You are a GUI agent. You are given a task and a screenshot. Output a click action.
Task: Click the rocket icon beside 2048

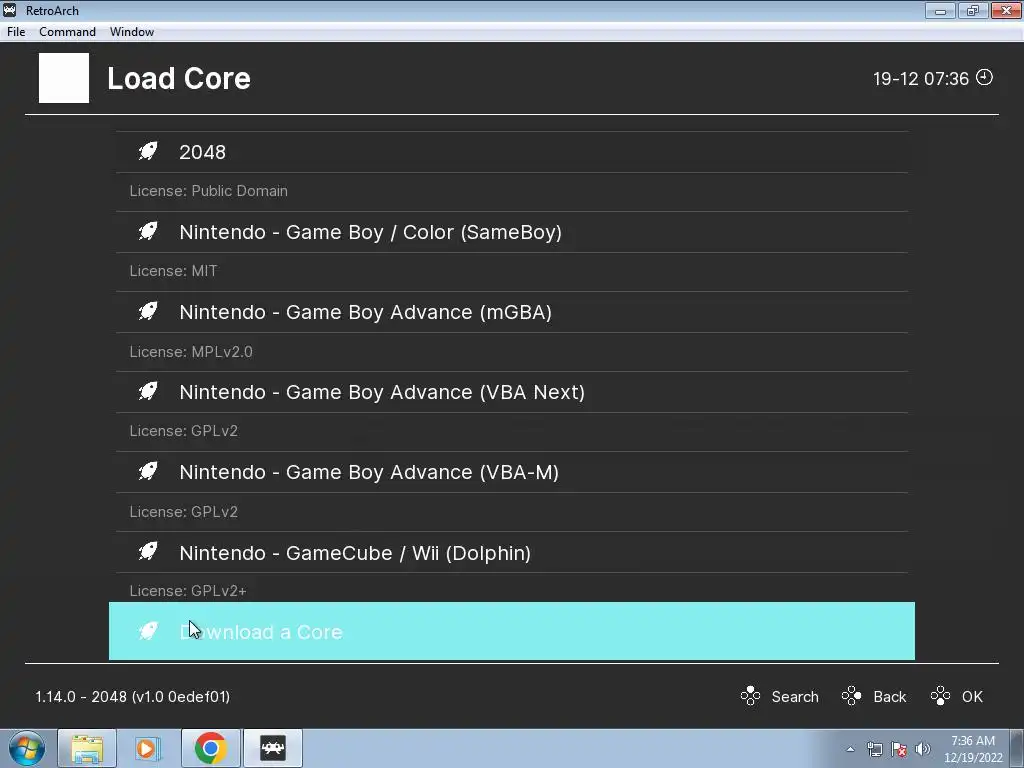148,152
